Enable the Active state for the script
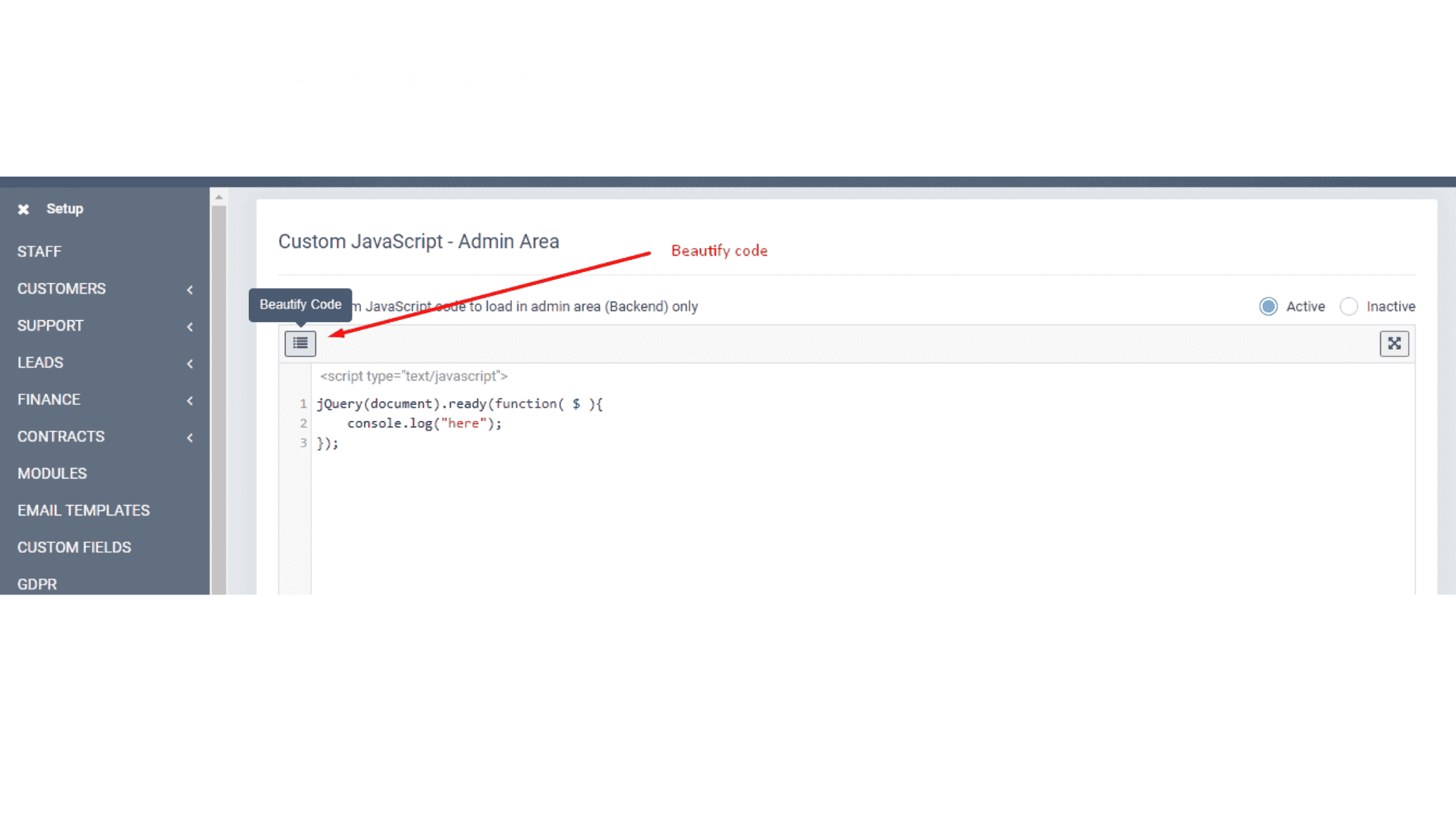The image size is (1456, 819). tap(1269, 306)
